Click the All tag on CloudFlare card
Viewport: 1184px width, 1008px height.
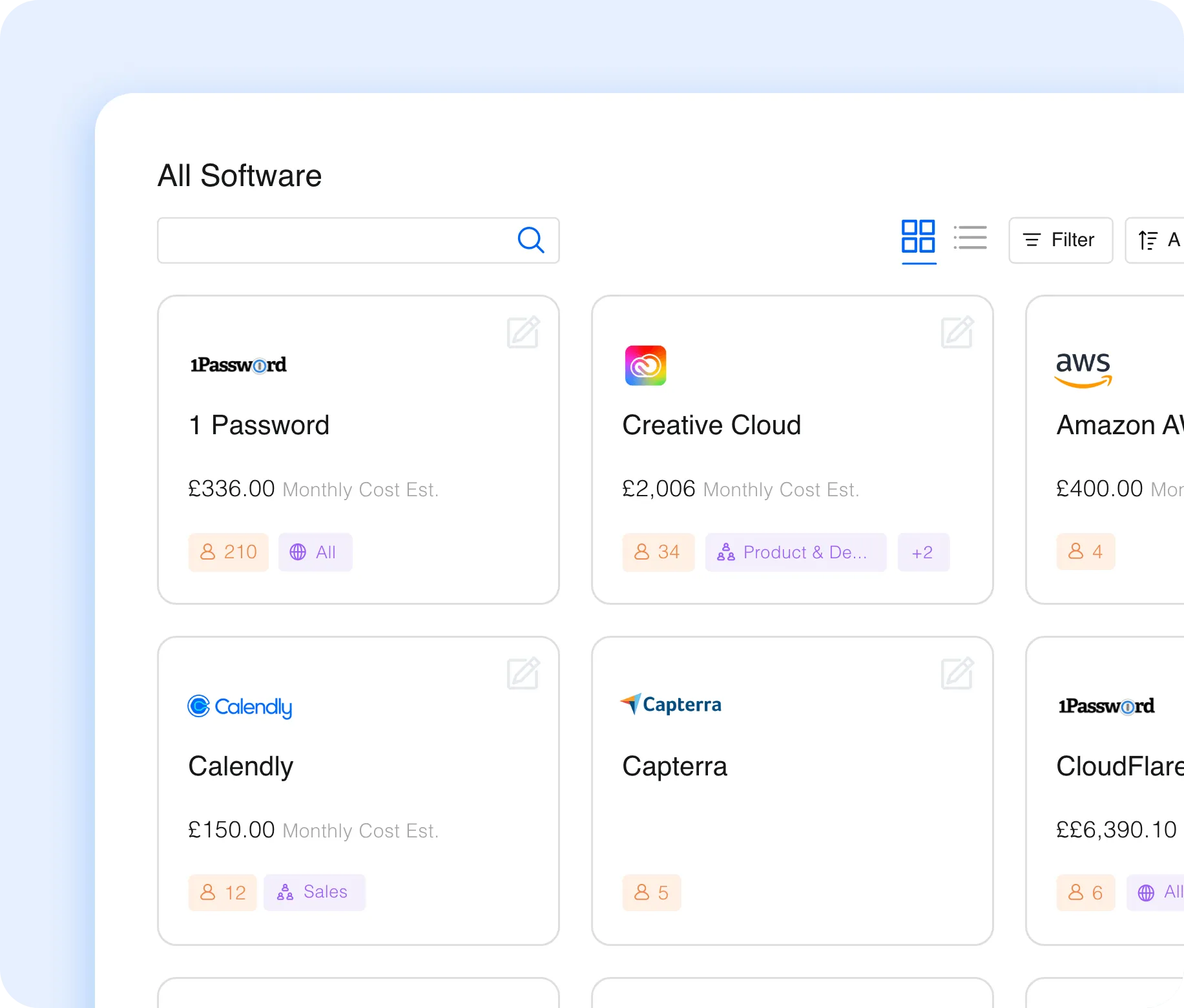(x=1156, y=893)
